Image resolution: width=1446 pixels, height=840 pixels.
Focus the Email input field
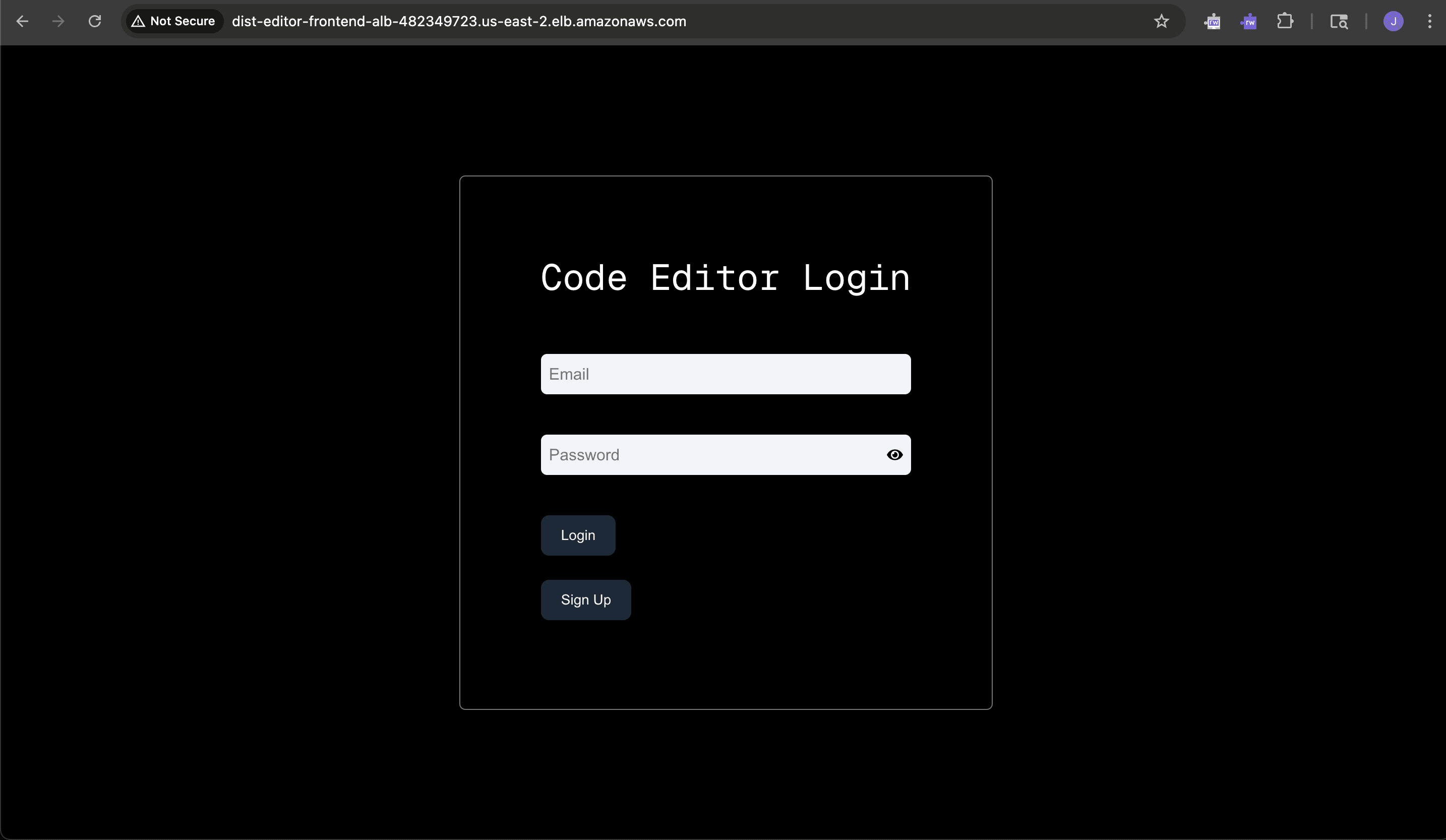pos(725,374)
